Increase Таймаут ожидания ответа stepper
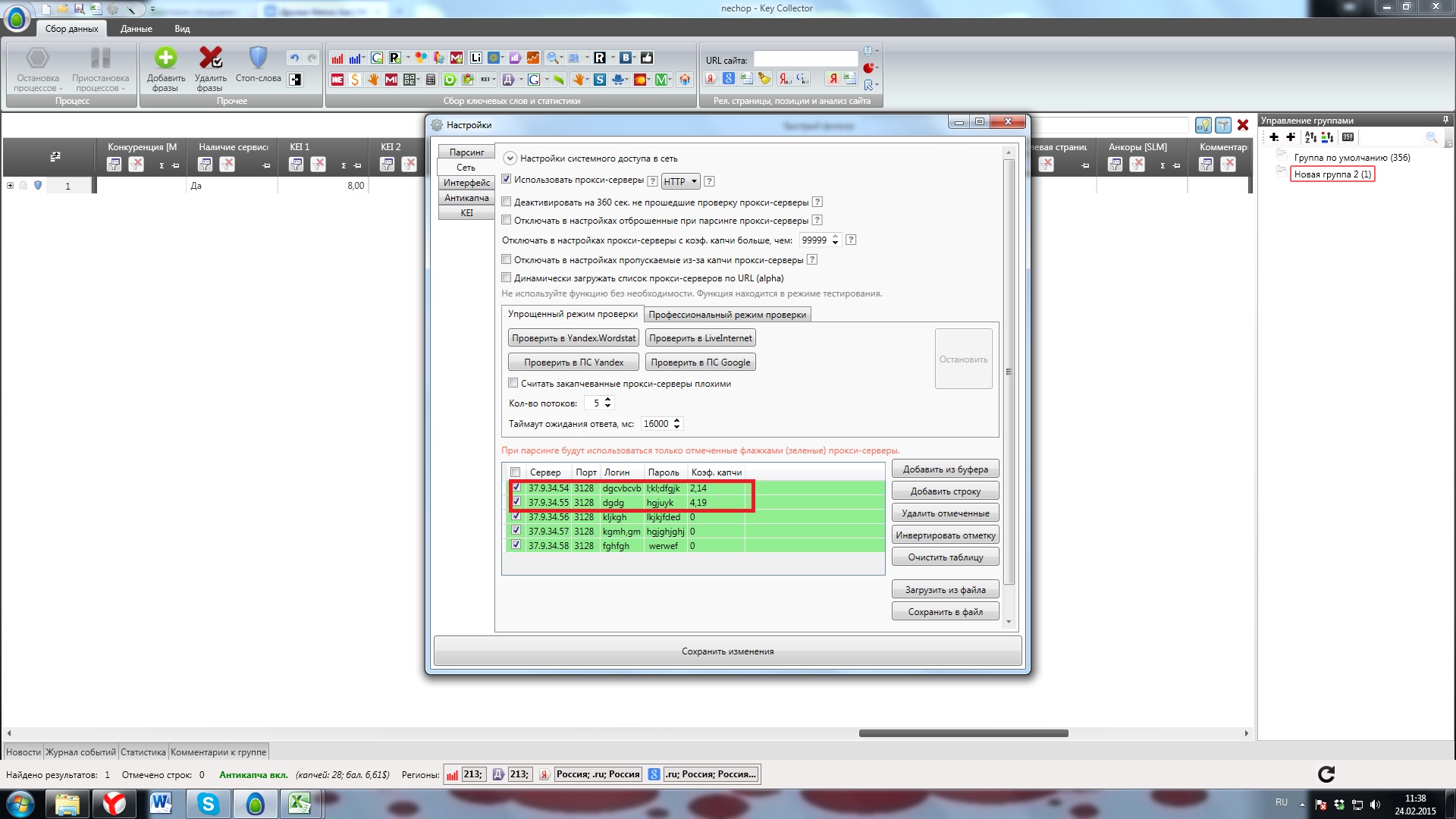This screenshot has width=1456, height=819. tap(676, 420)
